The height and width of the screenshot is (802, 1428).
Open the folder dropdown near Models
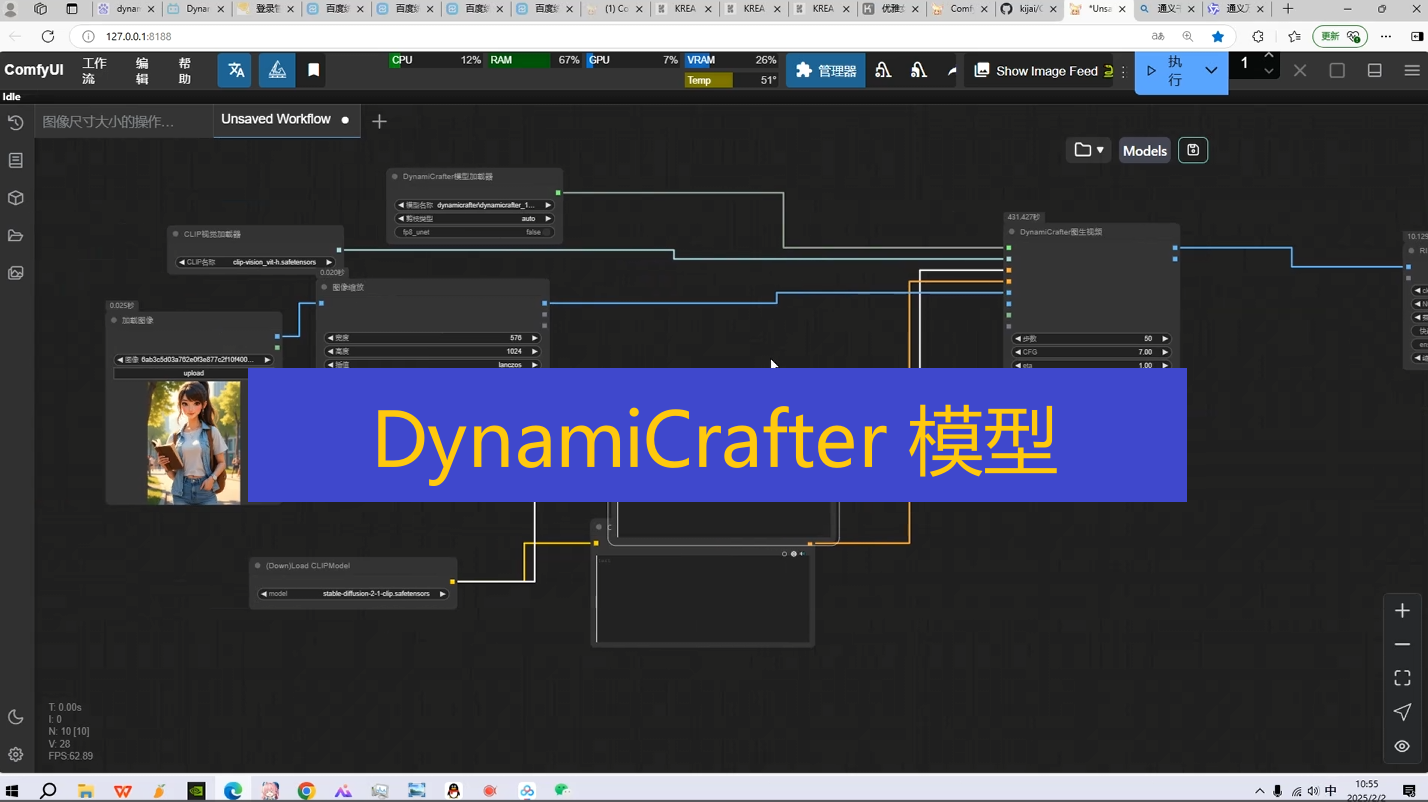pyautogui.click(x=1089, y=150)
